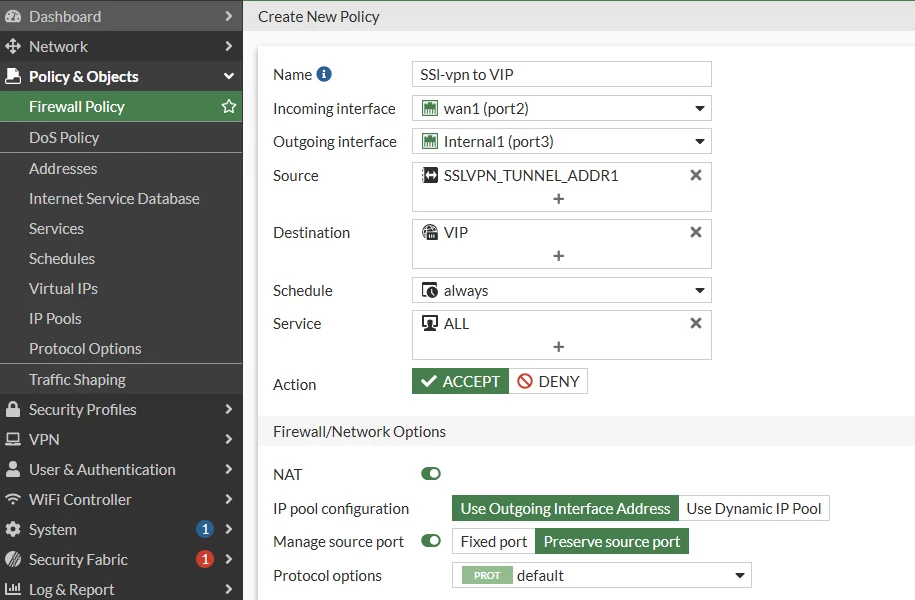Click the Dashboard gauge icon
The width and height of the screenshot is (915, 600).
pyautogui.click(x=13, y=16)
